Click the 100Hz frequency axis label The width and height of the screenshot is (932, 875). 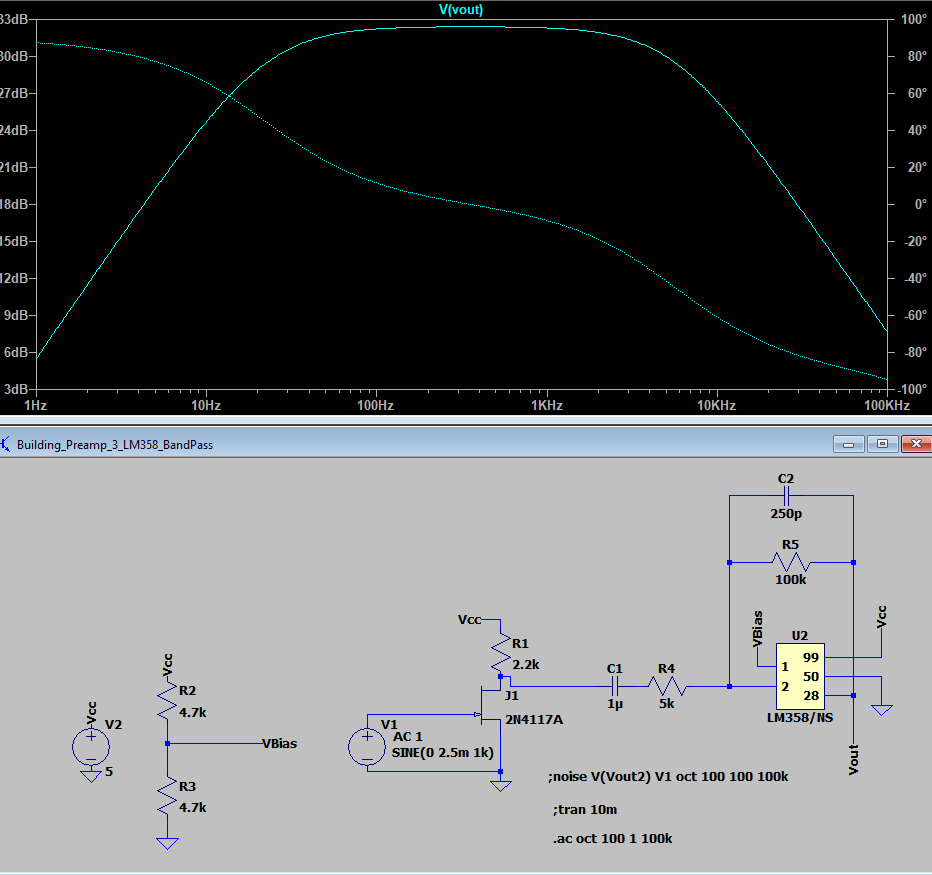376,405
